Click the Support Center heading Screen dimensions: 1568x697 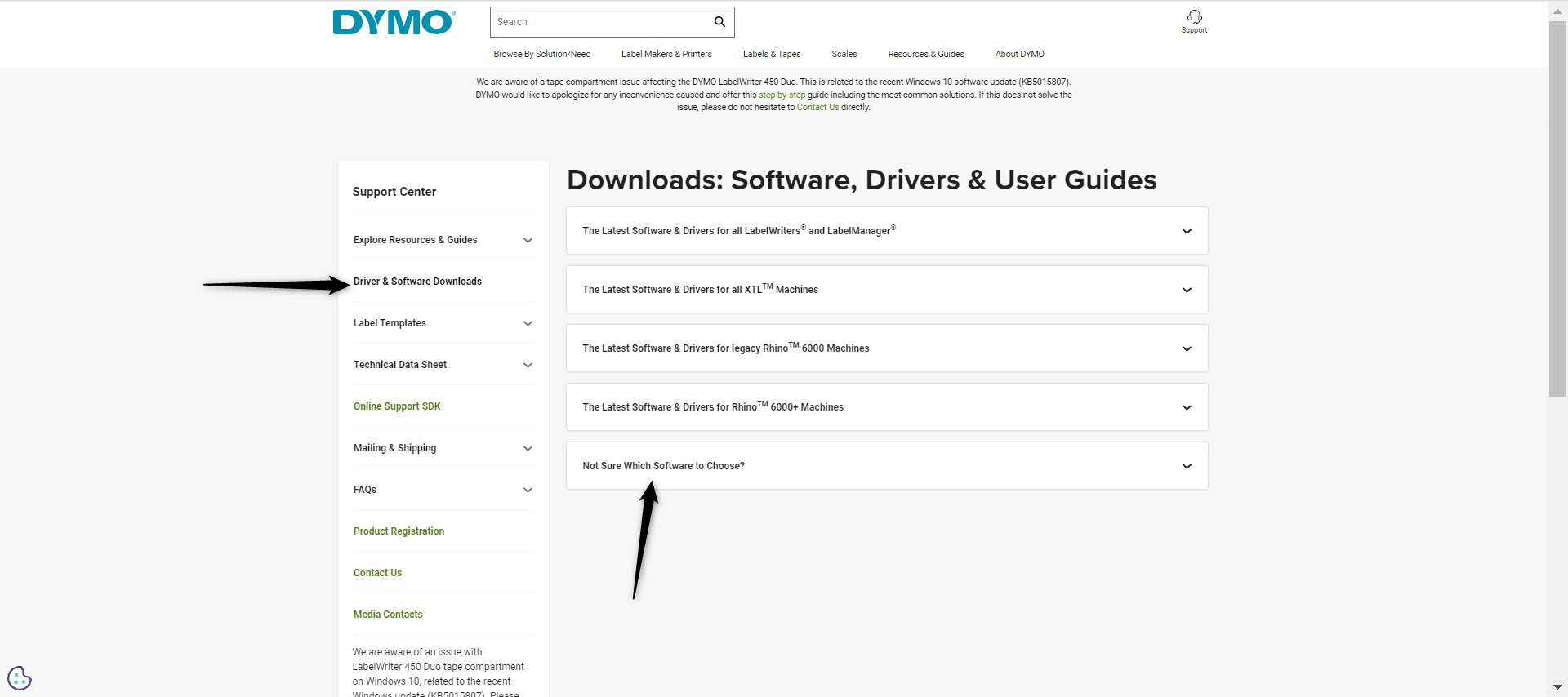394,192
